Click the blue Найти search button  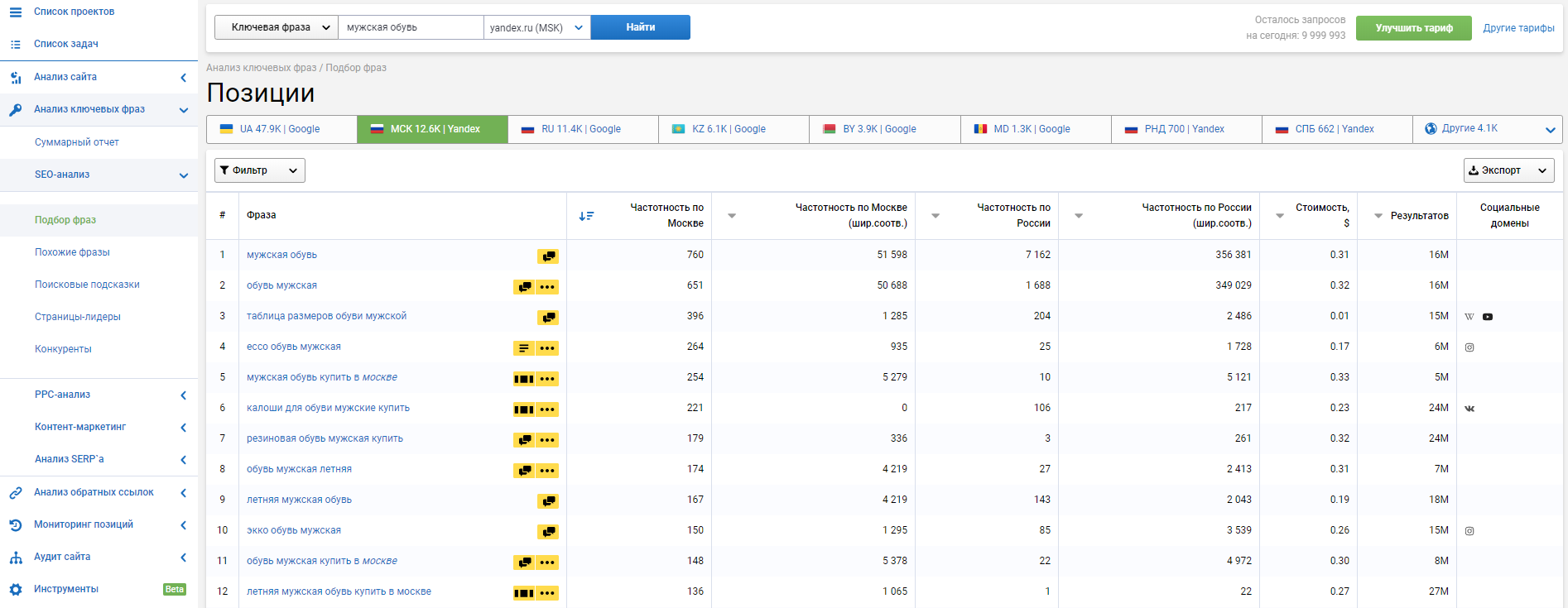point(641,27)
